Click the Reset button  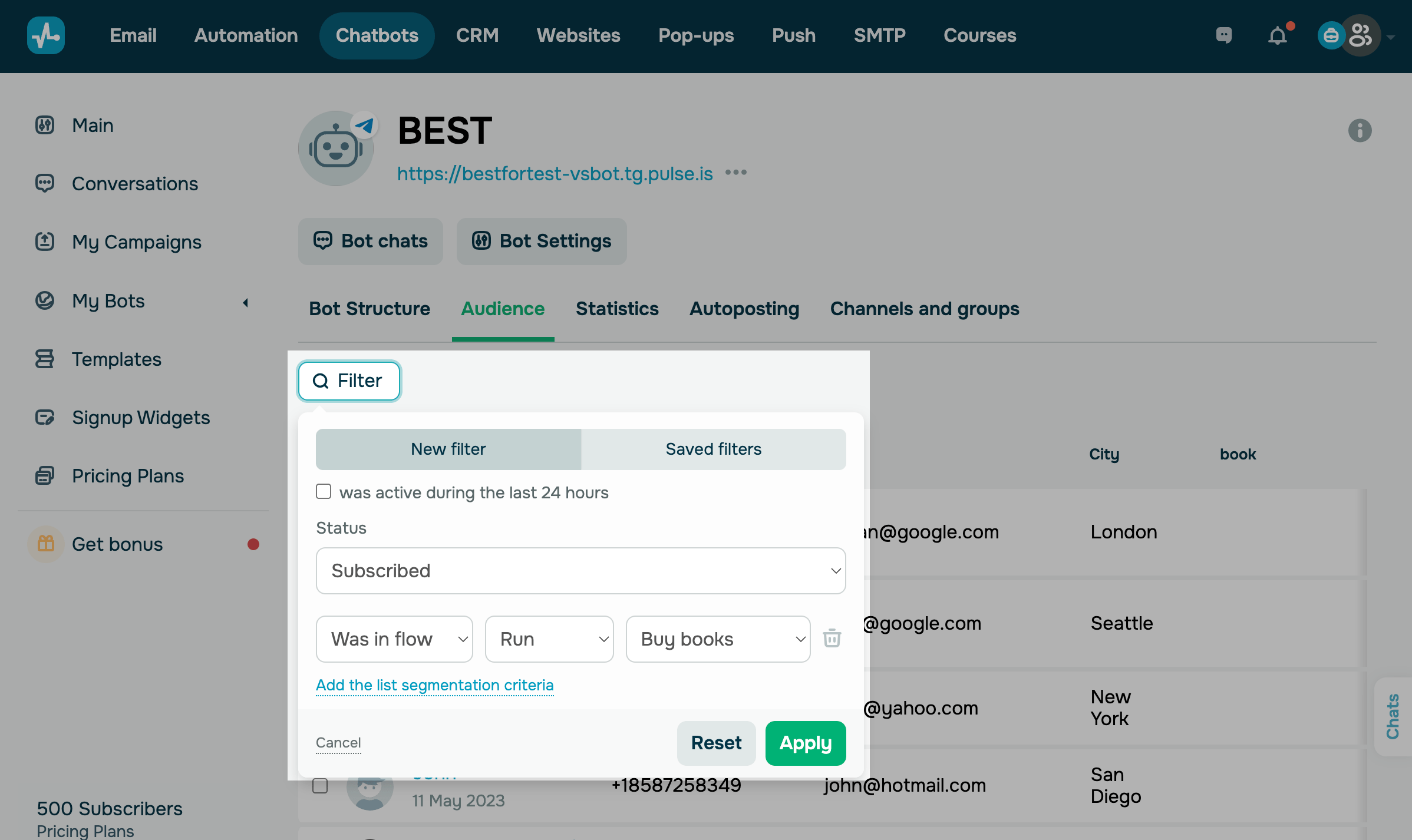point(716,743)
